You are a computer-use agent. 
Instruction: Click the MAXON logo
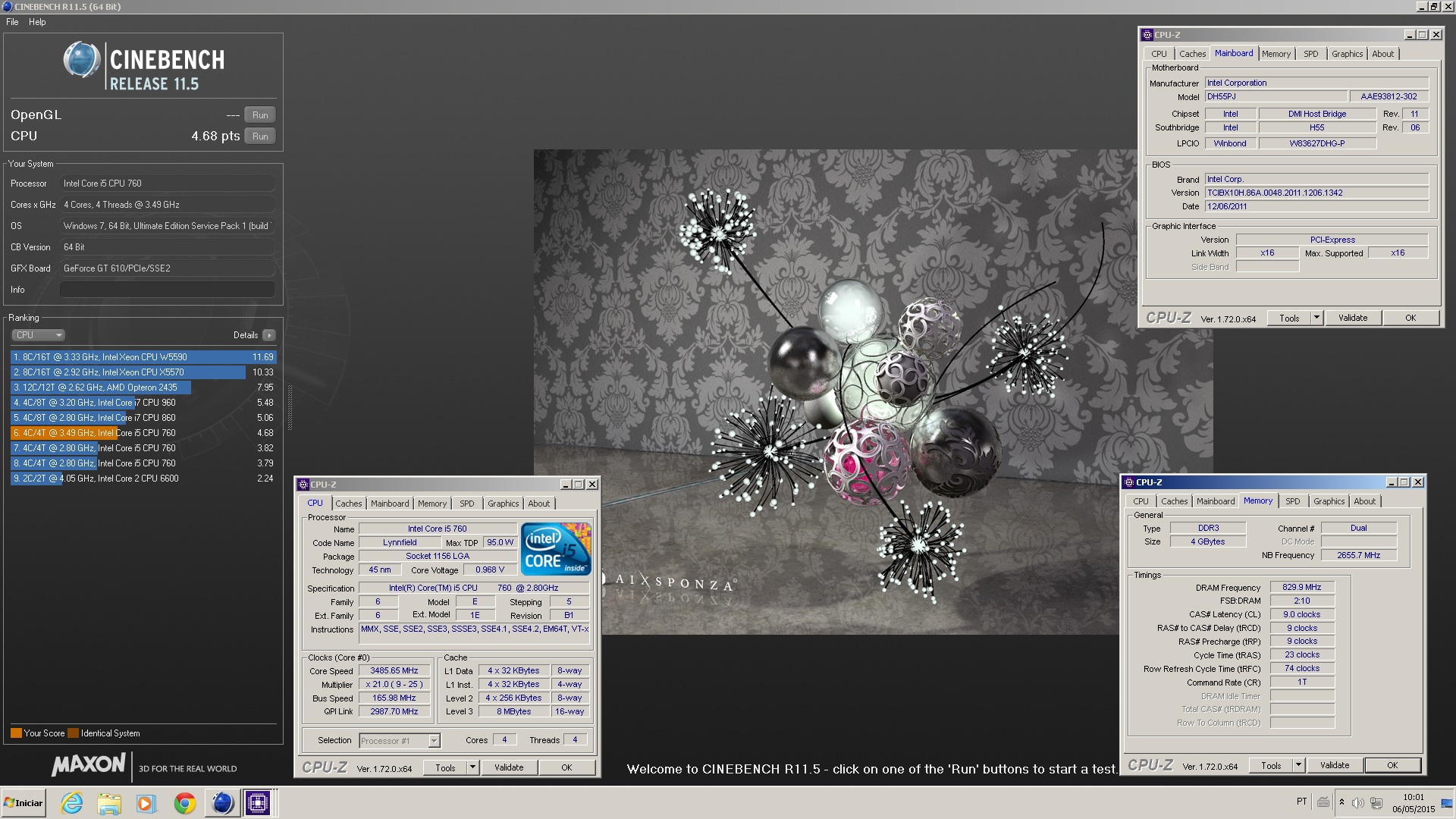(89, 764)
